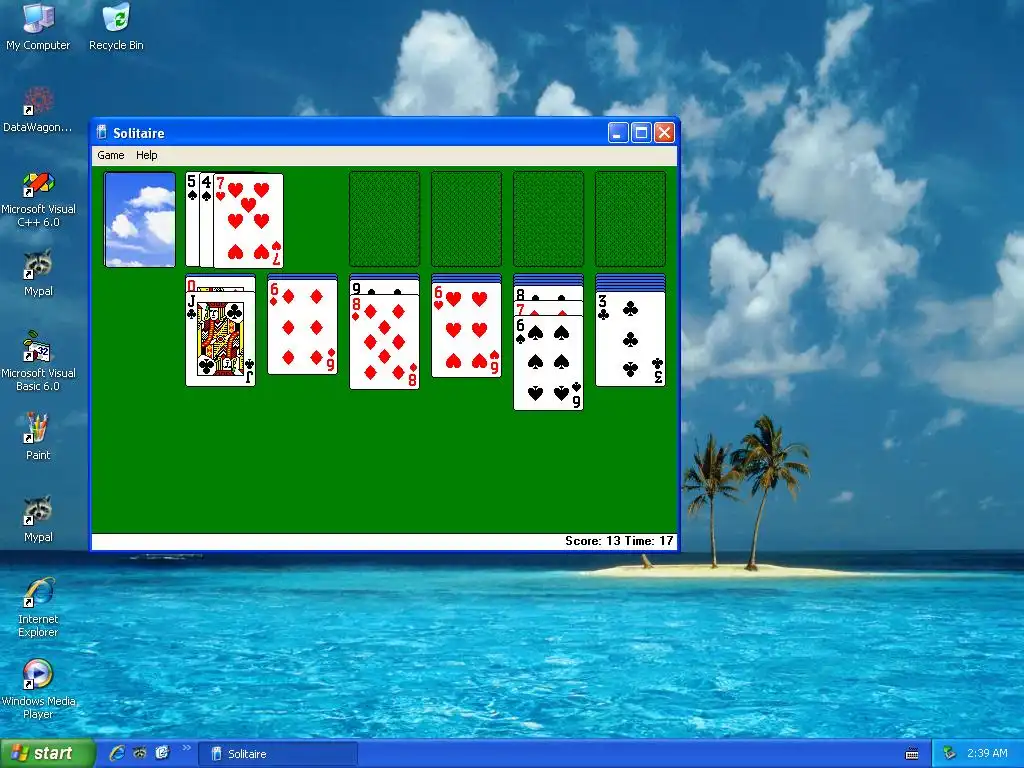Close the Solitaire window
The width and height of the screenshot is (1024, 768).
coord(664,133)
